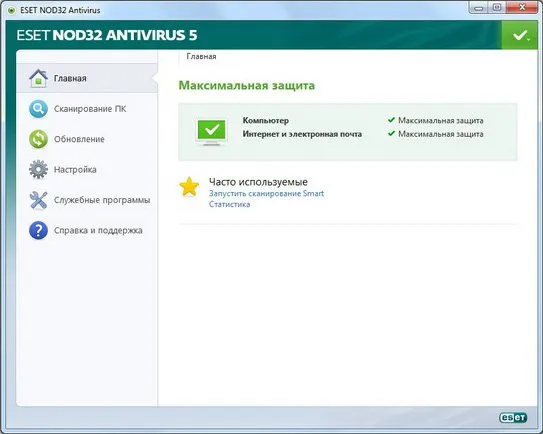Click the Часто используемые heading

(258, 182)
